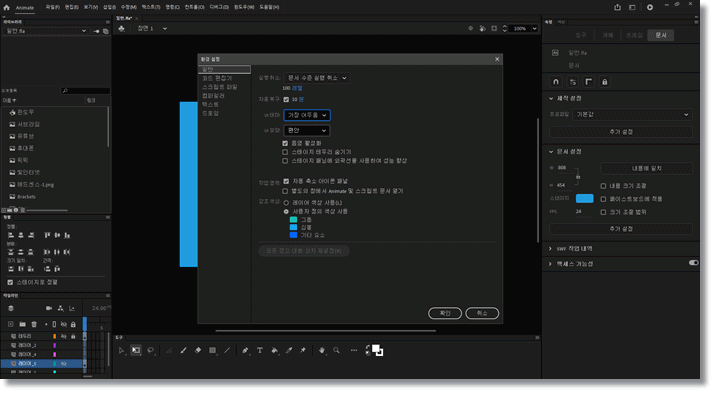
Task: Click the stage background color swatch
Action: [x=584, y=198]
